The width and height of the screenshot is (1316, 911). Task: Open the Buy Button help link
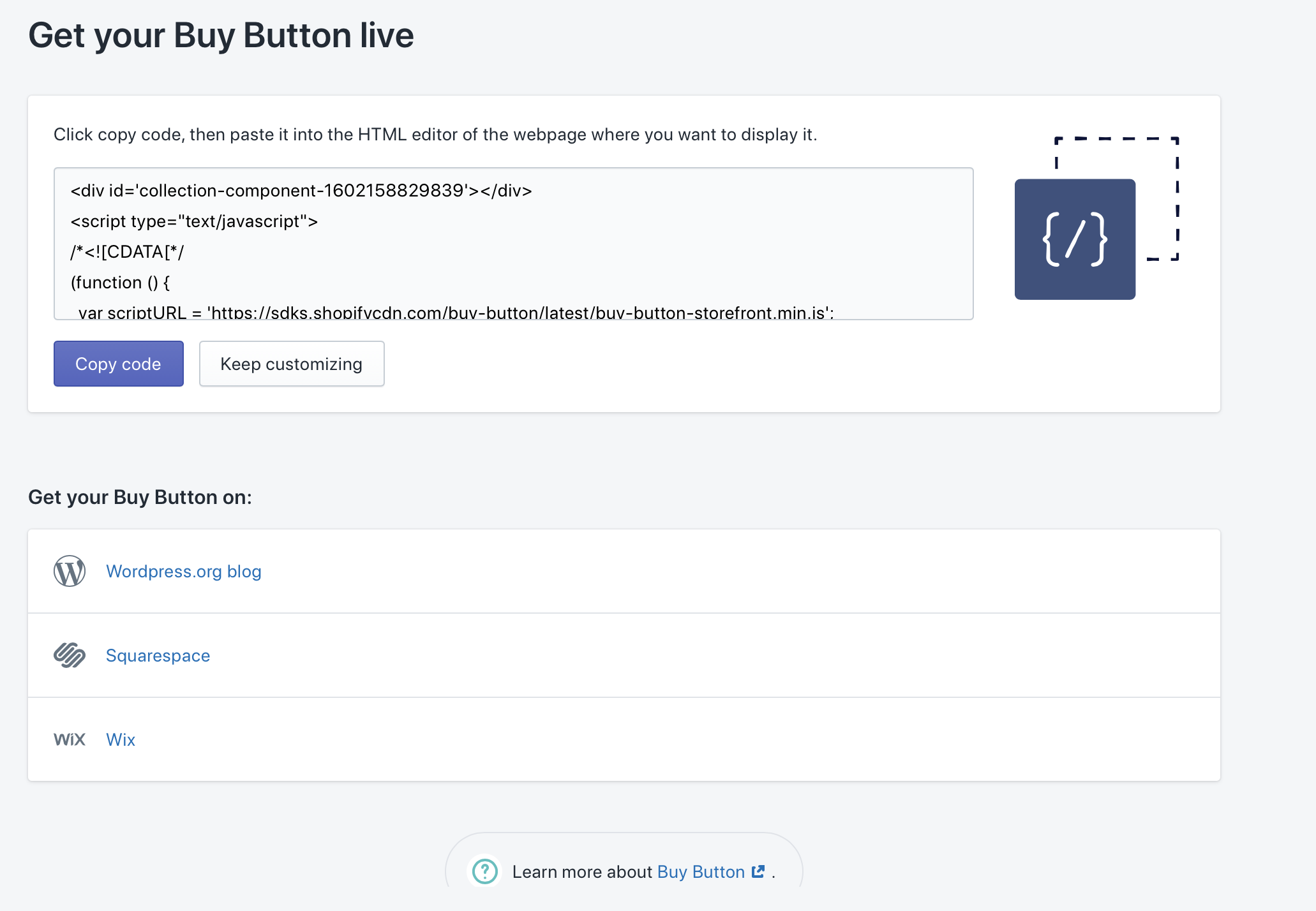(701, 871)
